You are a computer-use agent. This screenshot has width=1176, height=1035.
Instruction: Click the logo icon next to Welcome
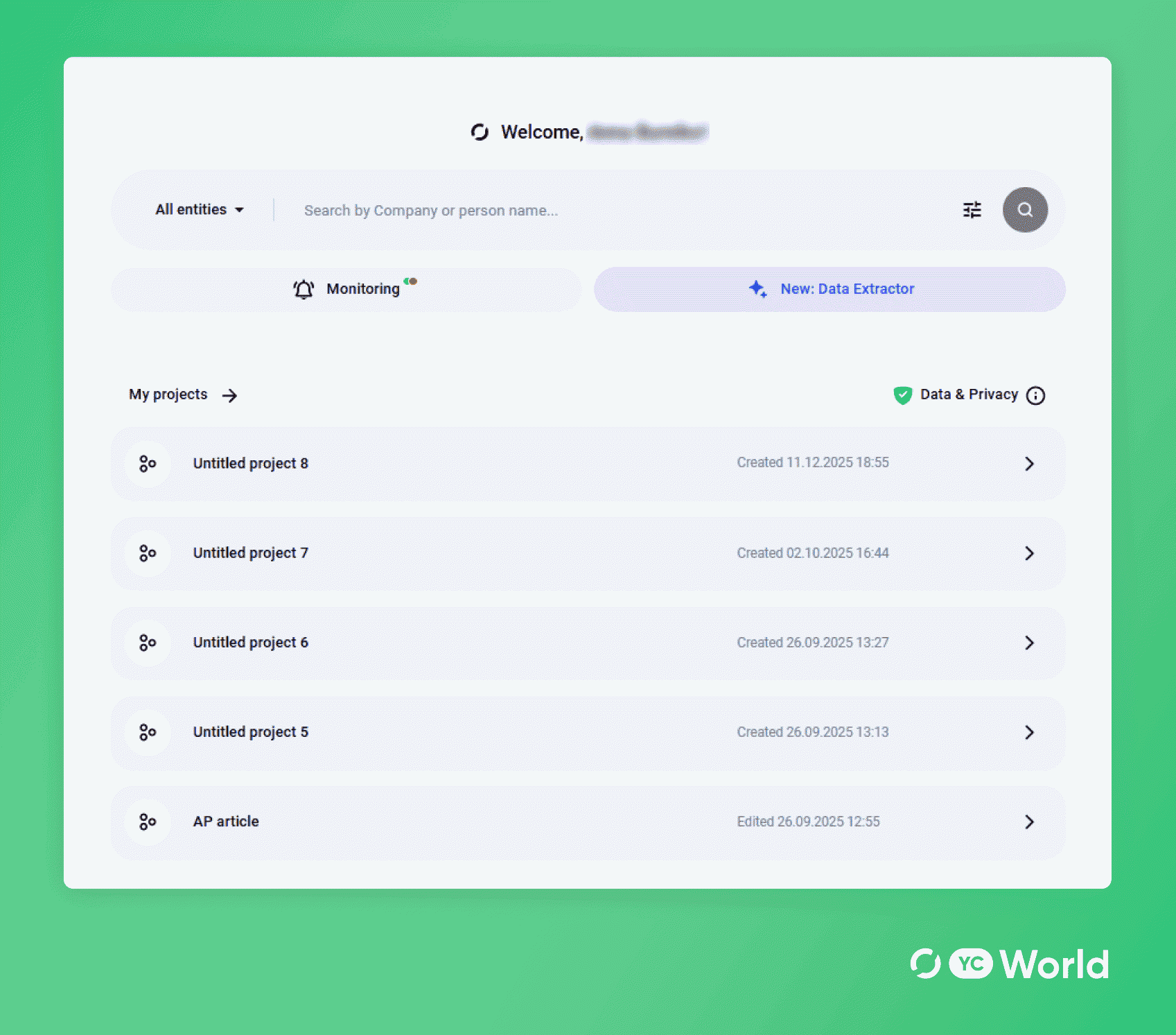[x=481, y=132]
